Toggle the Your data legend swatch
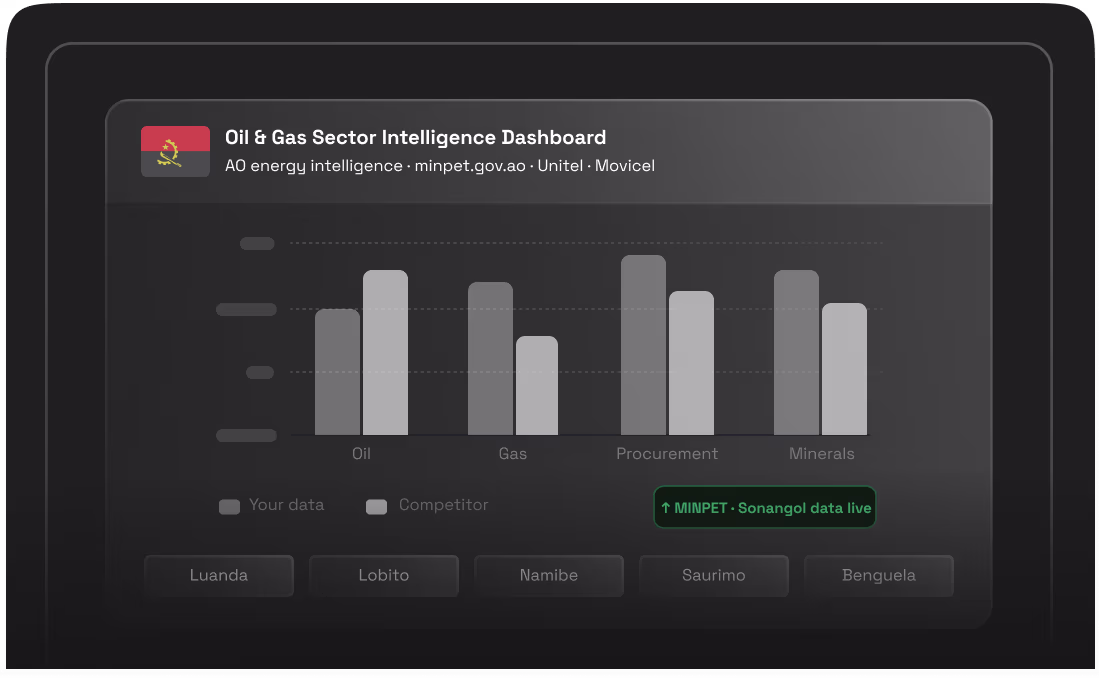1101x678 pixels. pyautogui.click(x=230, y=507)
